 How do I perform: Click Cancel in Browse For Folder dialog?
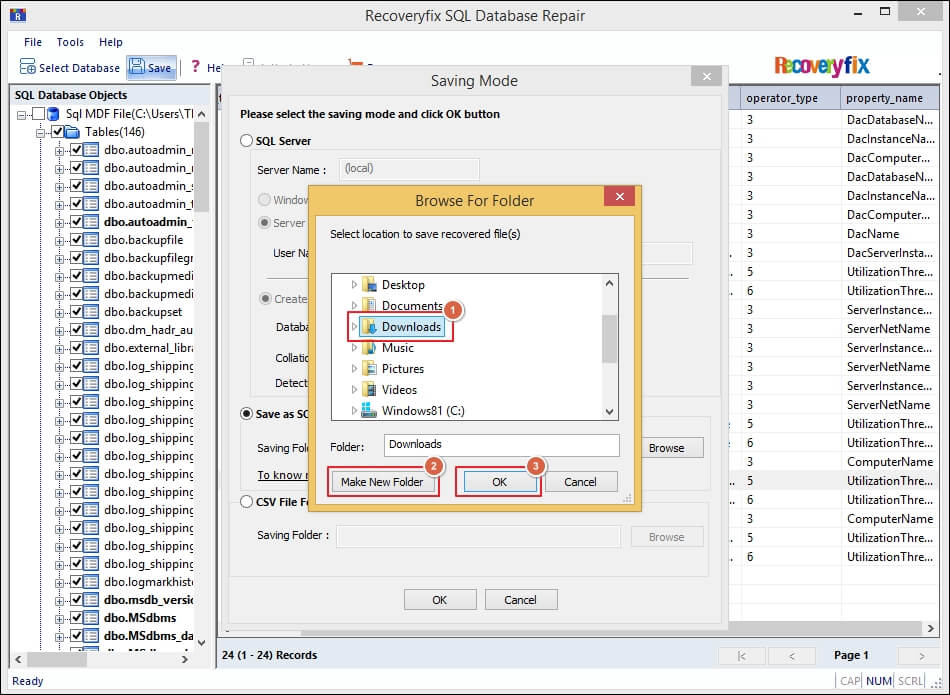[x=580, y=482]
